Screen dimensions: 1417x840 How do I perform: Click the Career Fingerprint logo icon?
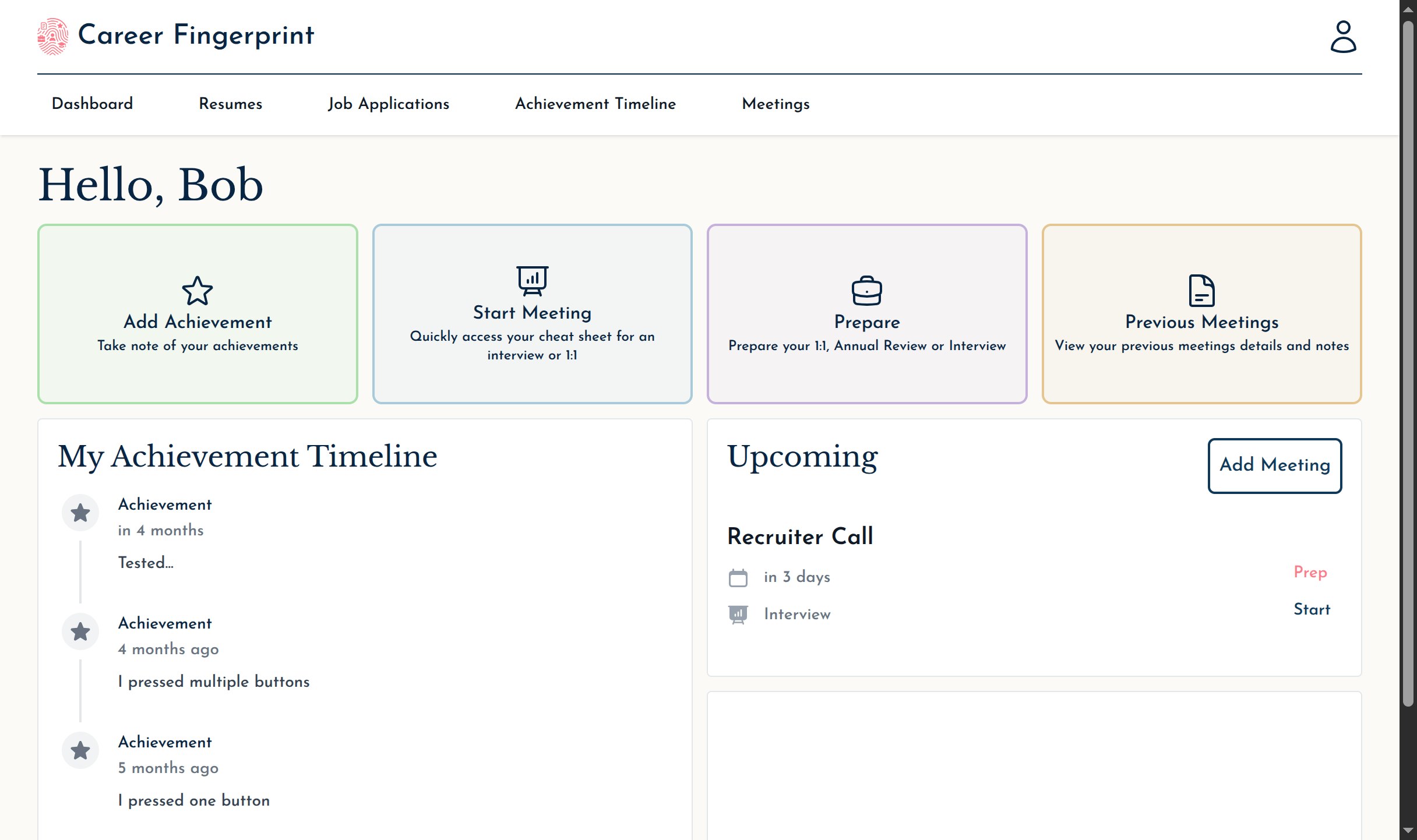pos(52,36)
